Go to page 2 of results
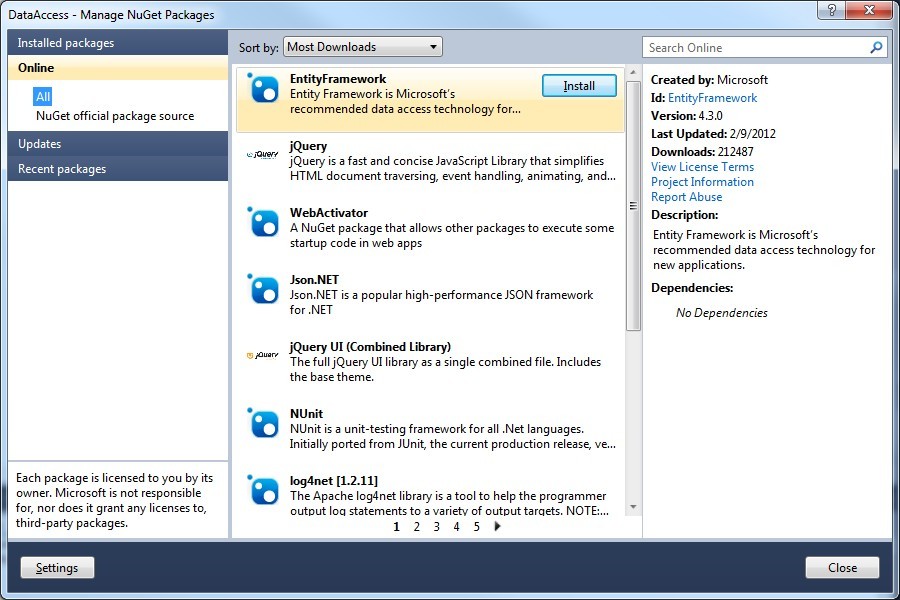This screenshot has height=600, width=900. (417, 527)
